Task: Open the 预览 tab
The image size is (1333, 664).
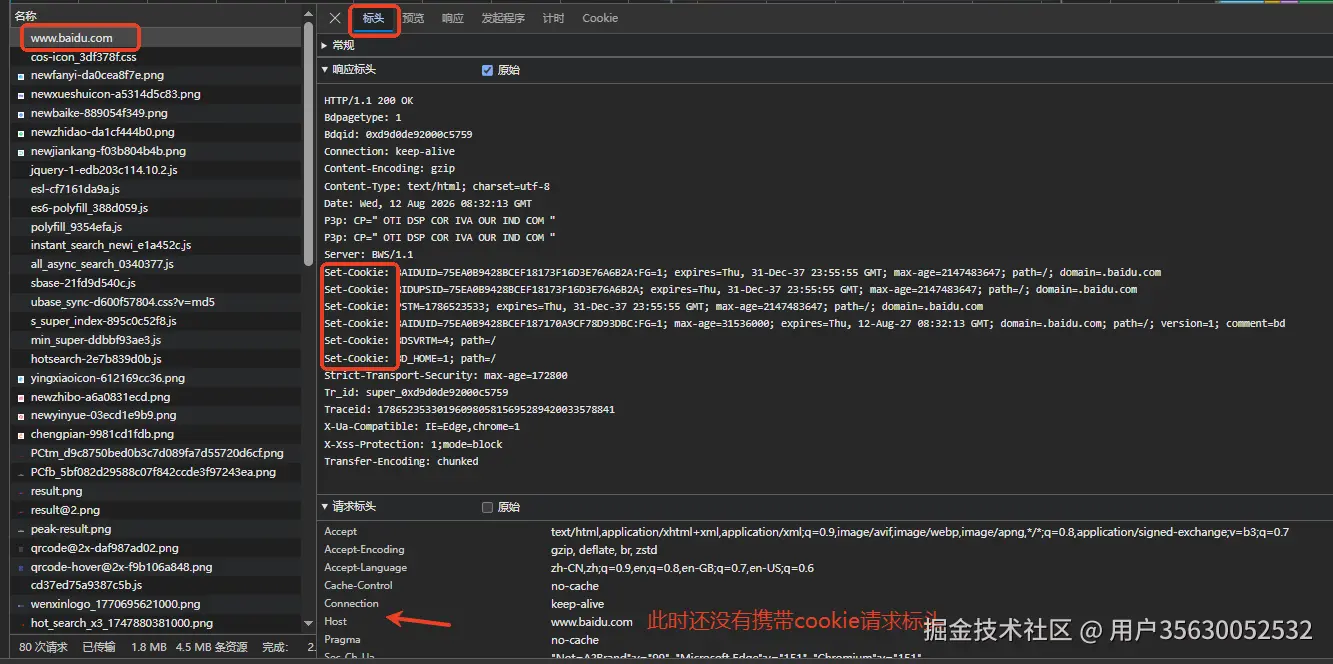Action: (413, 18)
